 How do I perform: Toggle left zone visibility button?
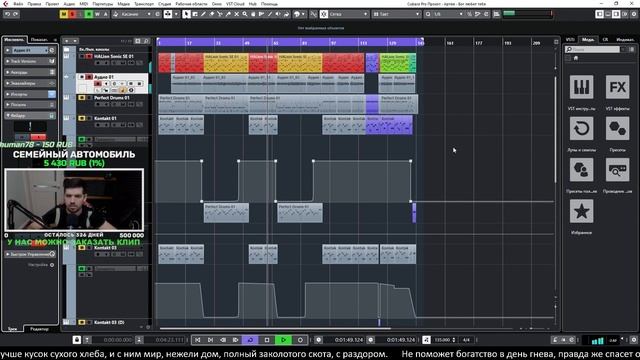[599, 14]
